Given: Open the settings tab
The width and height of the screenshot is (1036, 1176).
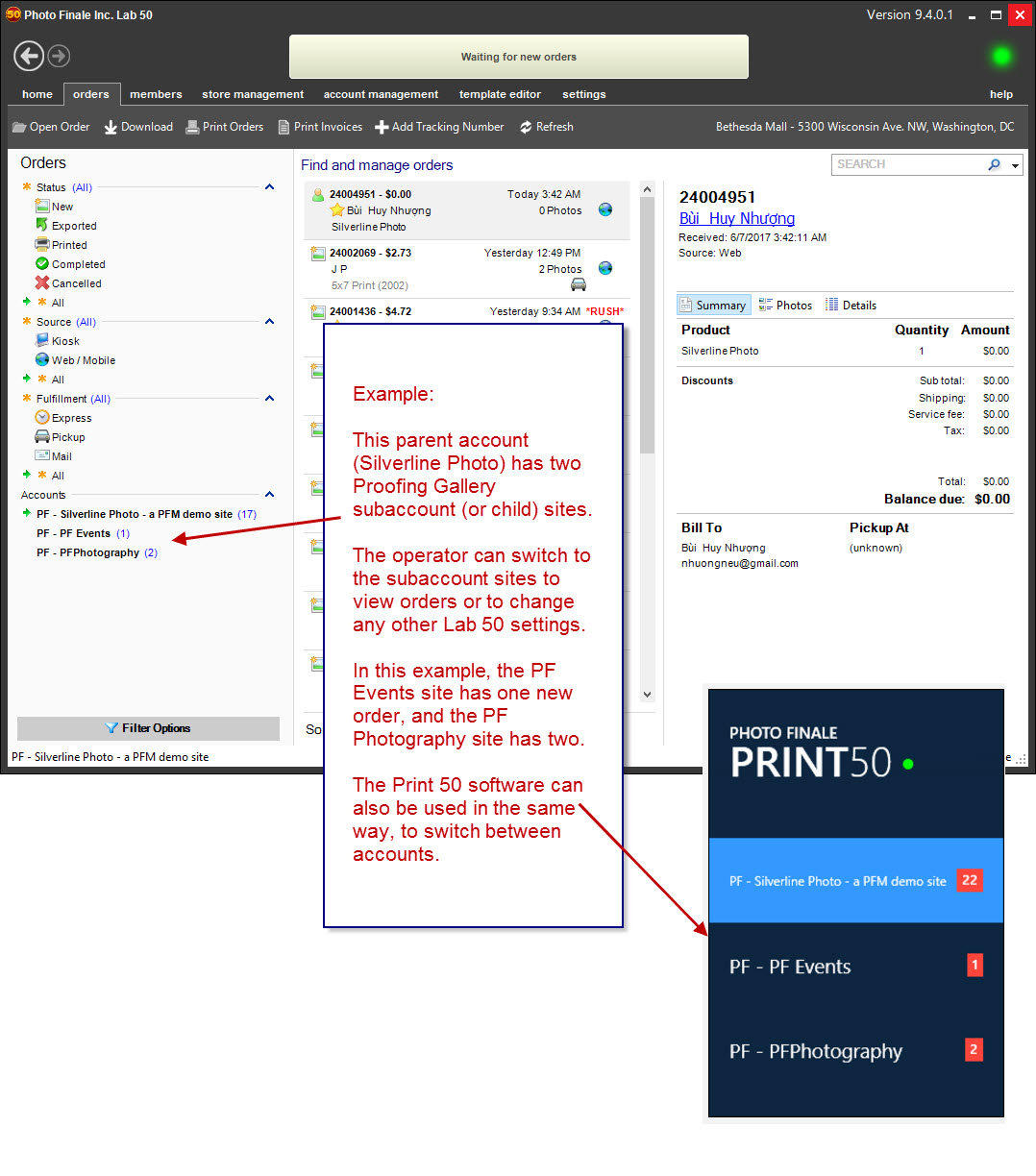Looking at the screenshot, I should (x=584, y=94).
